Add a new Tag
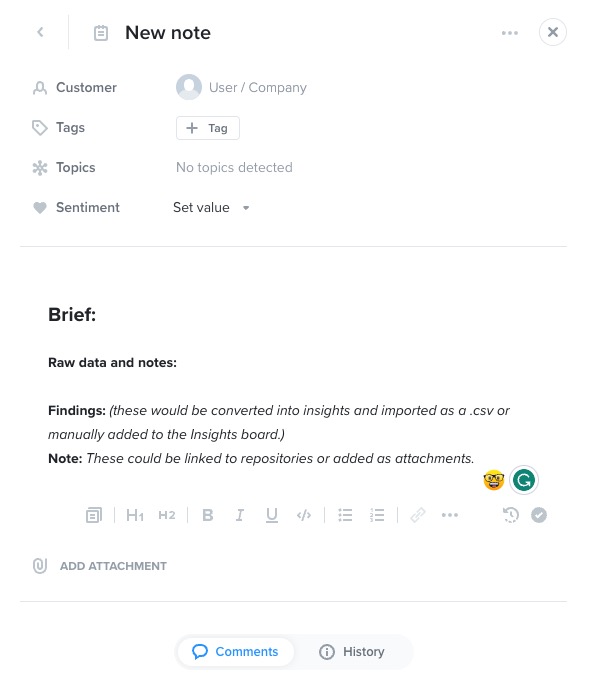Image resolution: width=595 pixels, height=696 pixels. click(208, 128)
